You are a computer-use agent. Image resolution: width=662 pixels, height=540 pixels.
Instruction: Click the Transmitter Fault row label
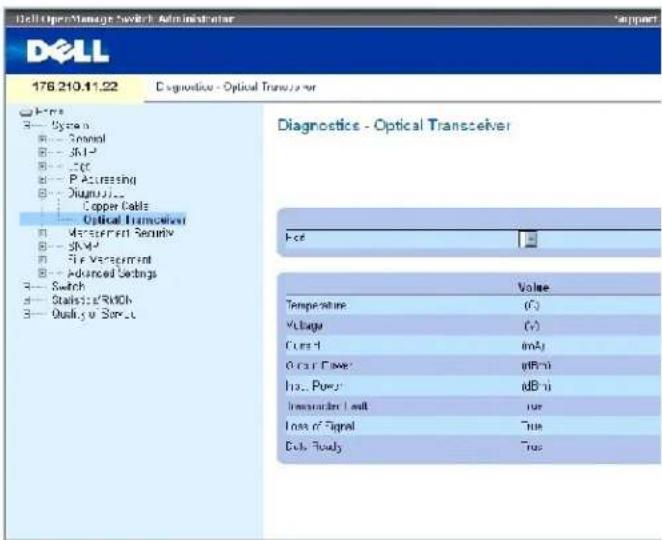(327, 406)
